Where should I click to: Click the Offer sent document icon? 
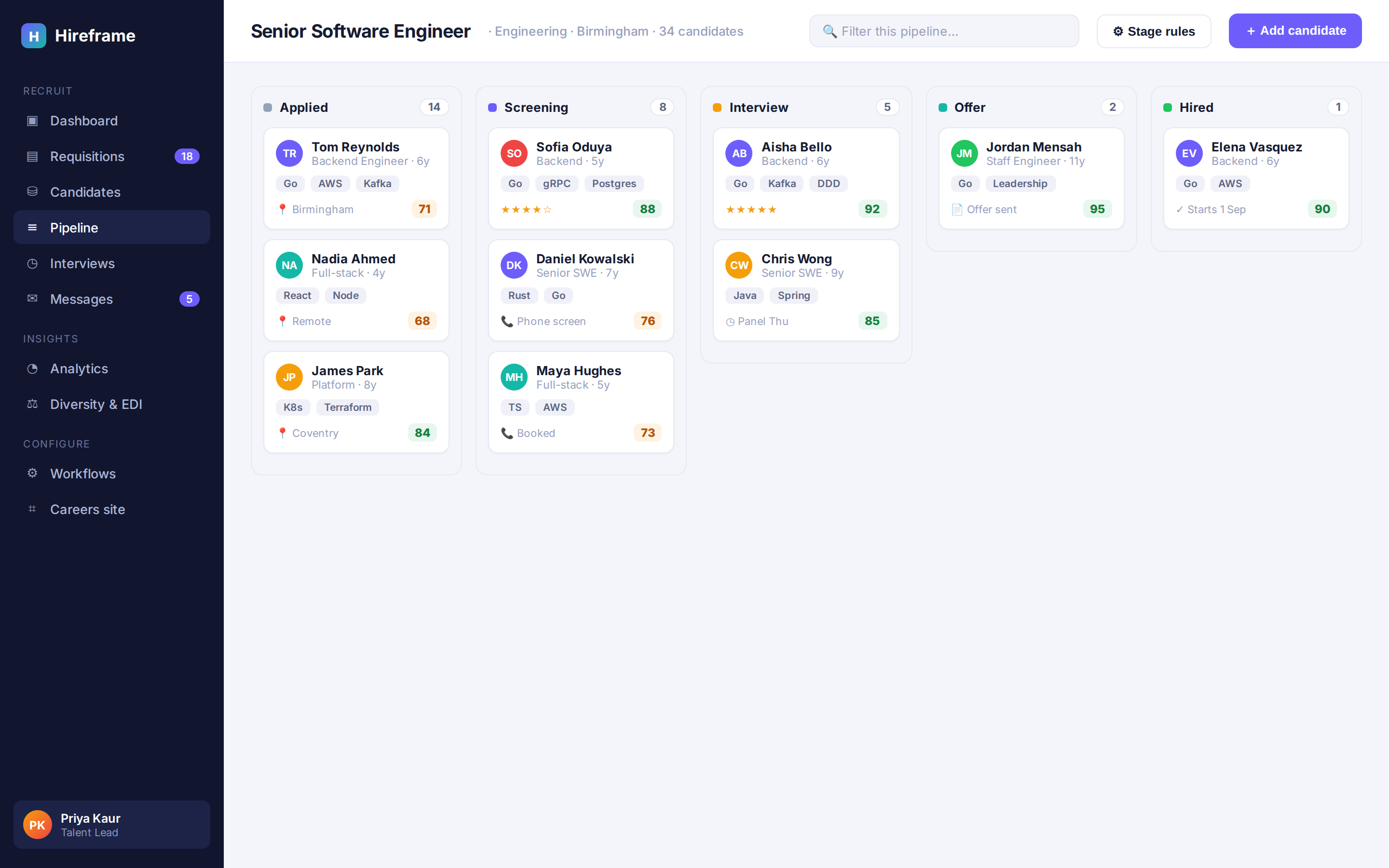coord(957,210)
